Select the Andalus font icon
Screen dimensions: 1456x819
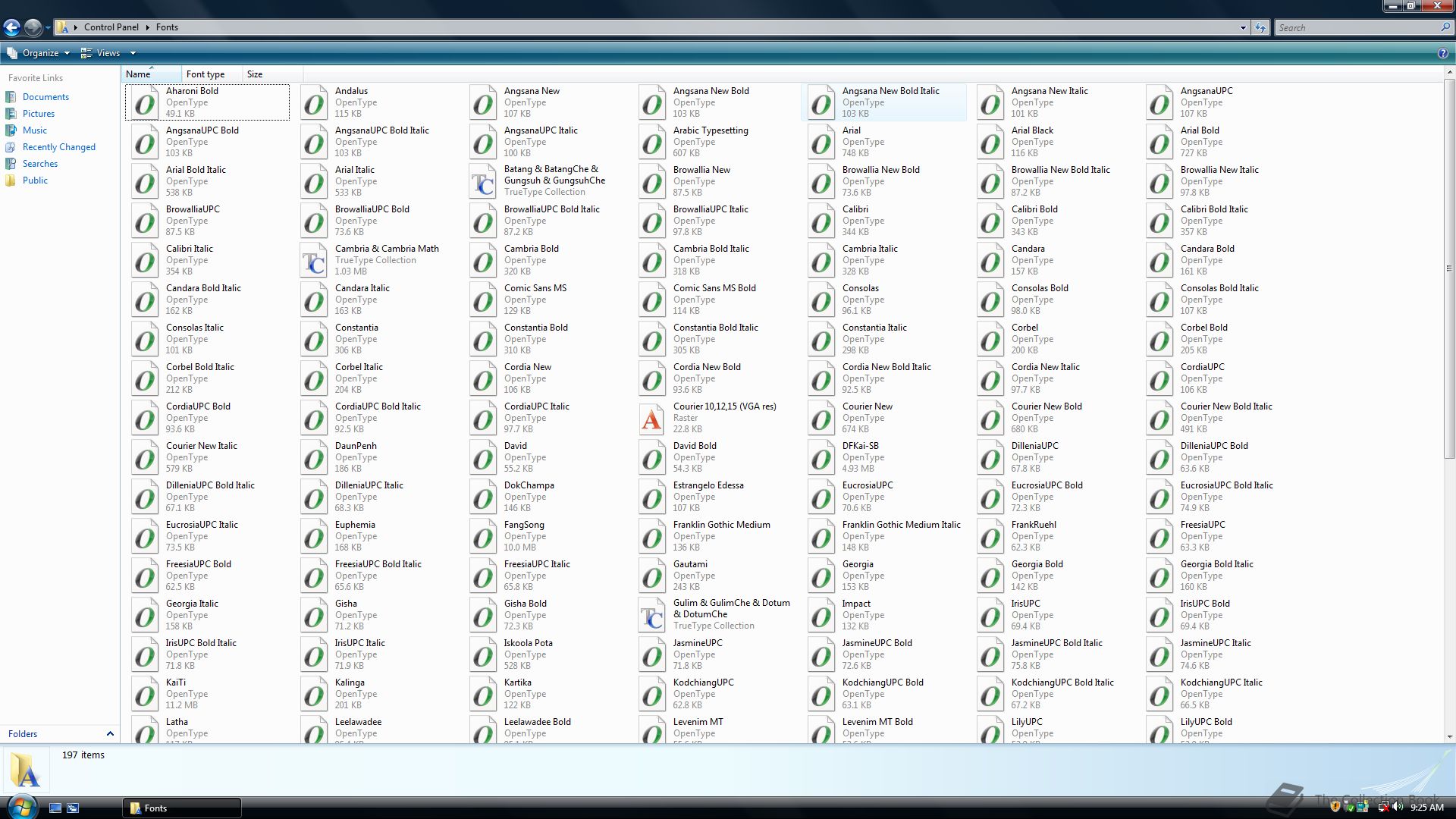tap(314, 102)
